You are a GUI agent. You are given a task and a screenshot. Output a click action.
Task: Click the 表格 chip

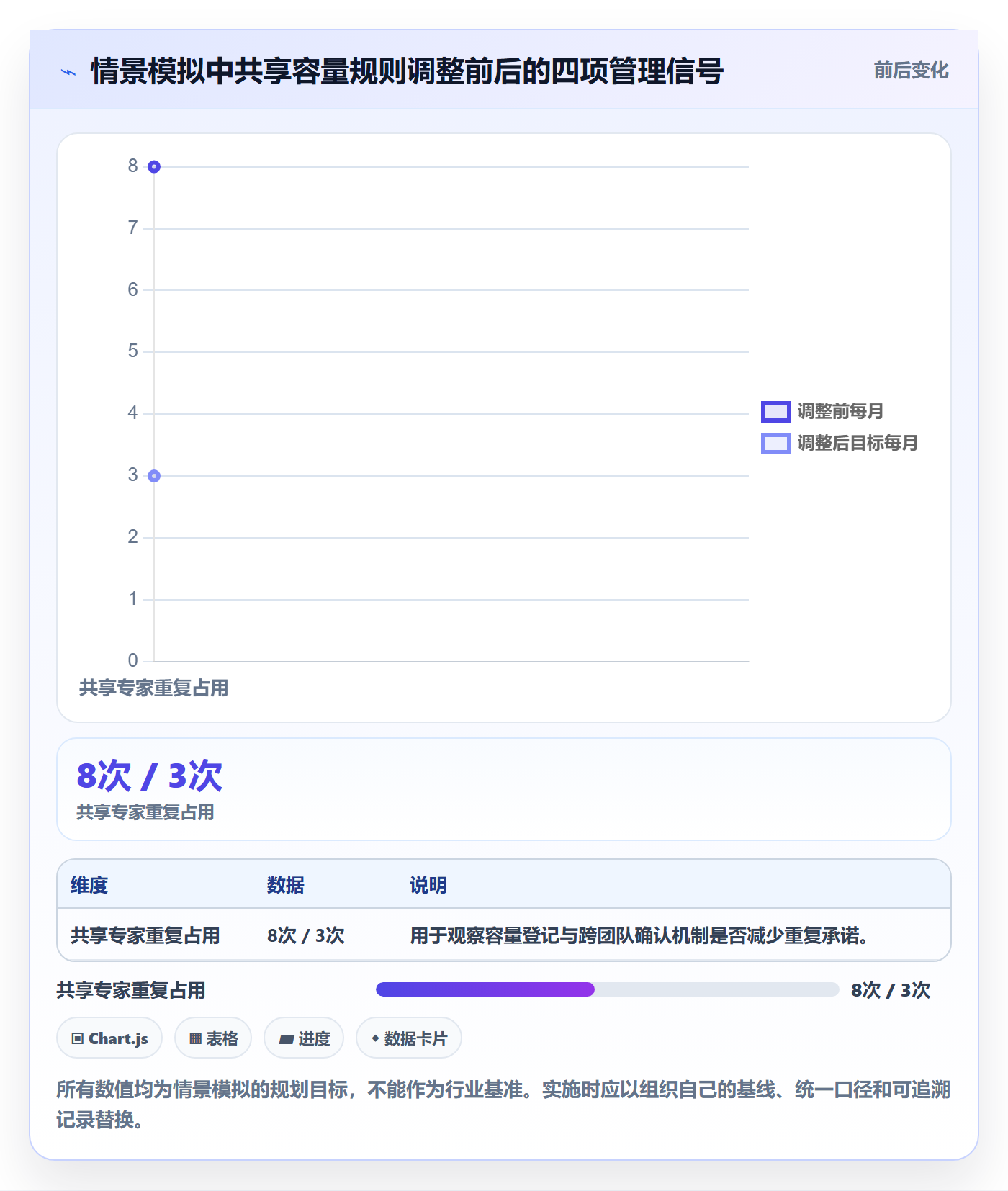tap(213, 1038)
